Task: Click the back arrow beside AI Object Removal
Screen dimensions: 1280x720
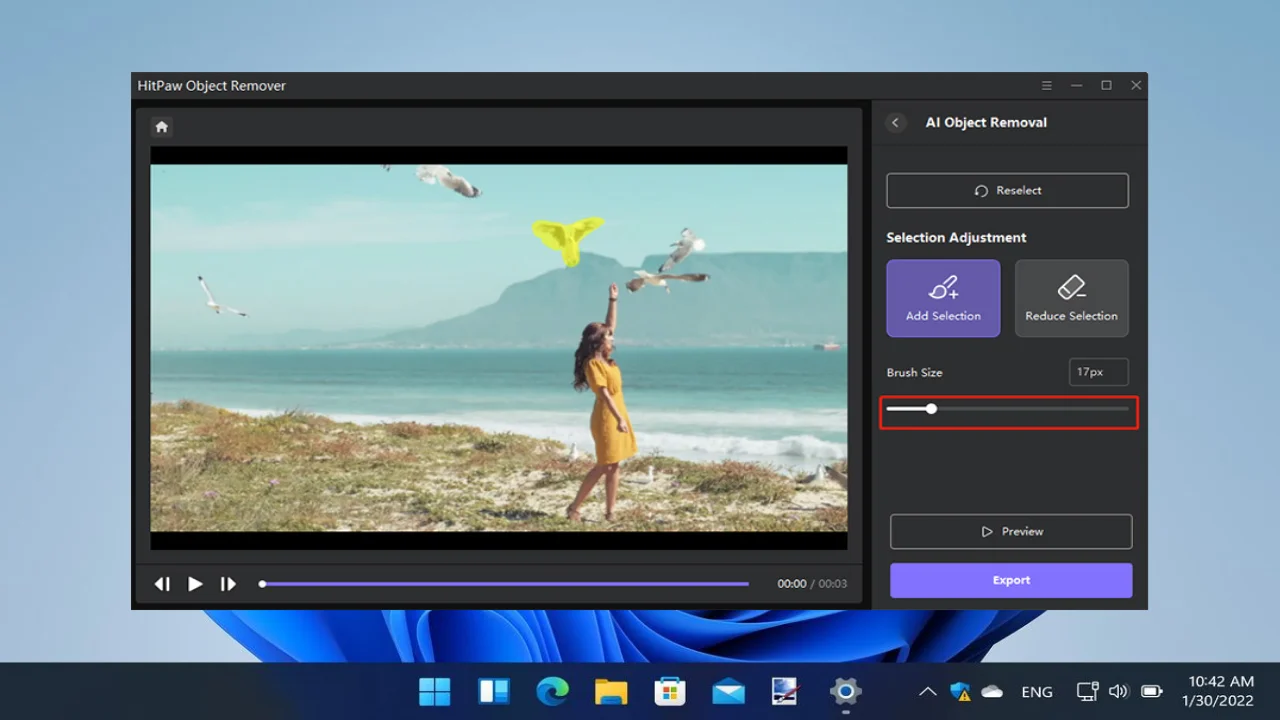Action: click(896, 122)
